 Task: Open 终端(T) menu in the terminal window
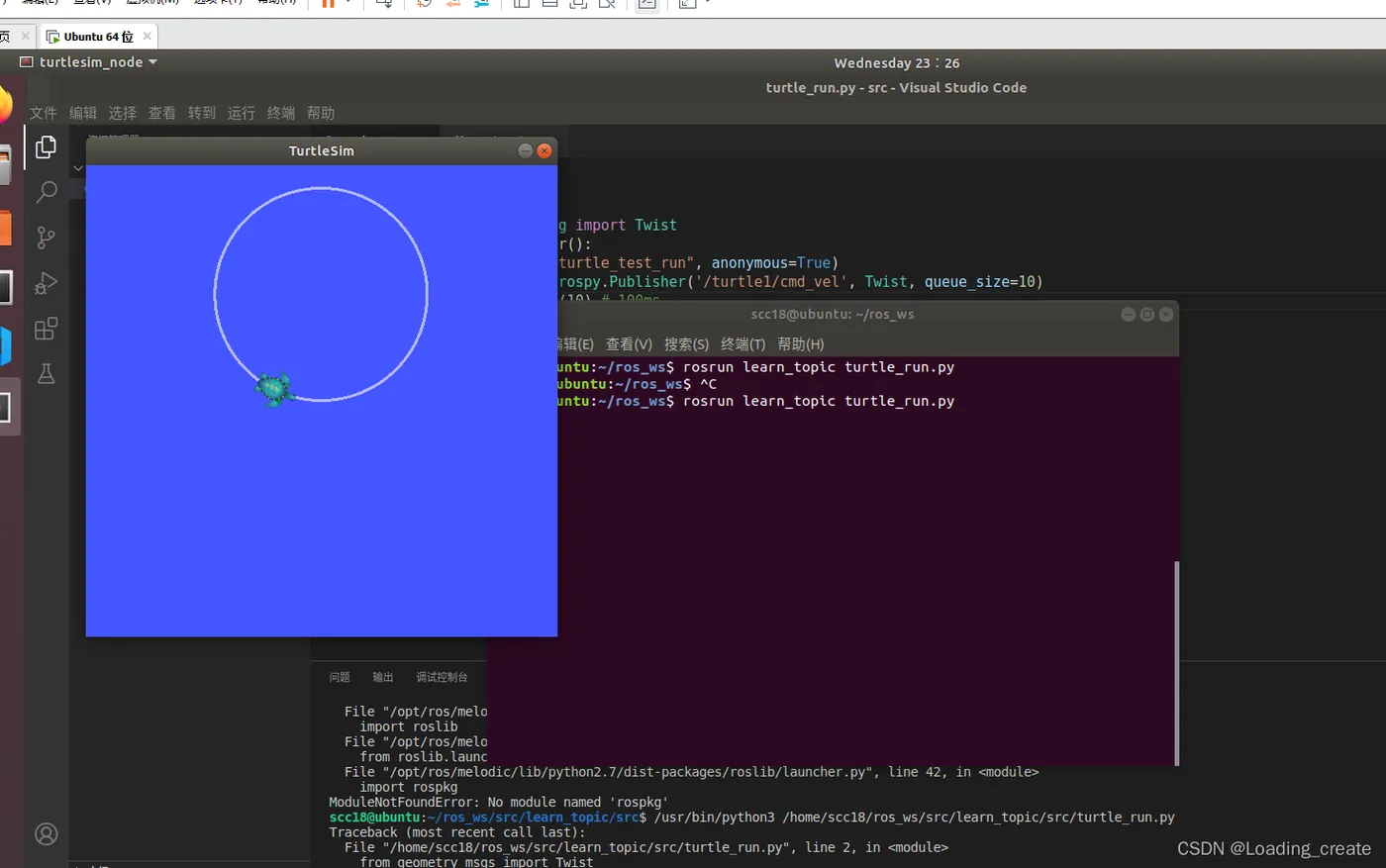[742, 344]
